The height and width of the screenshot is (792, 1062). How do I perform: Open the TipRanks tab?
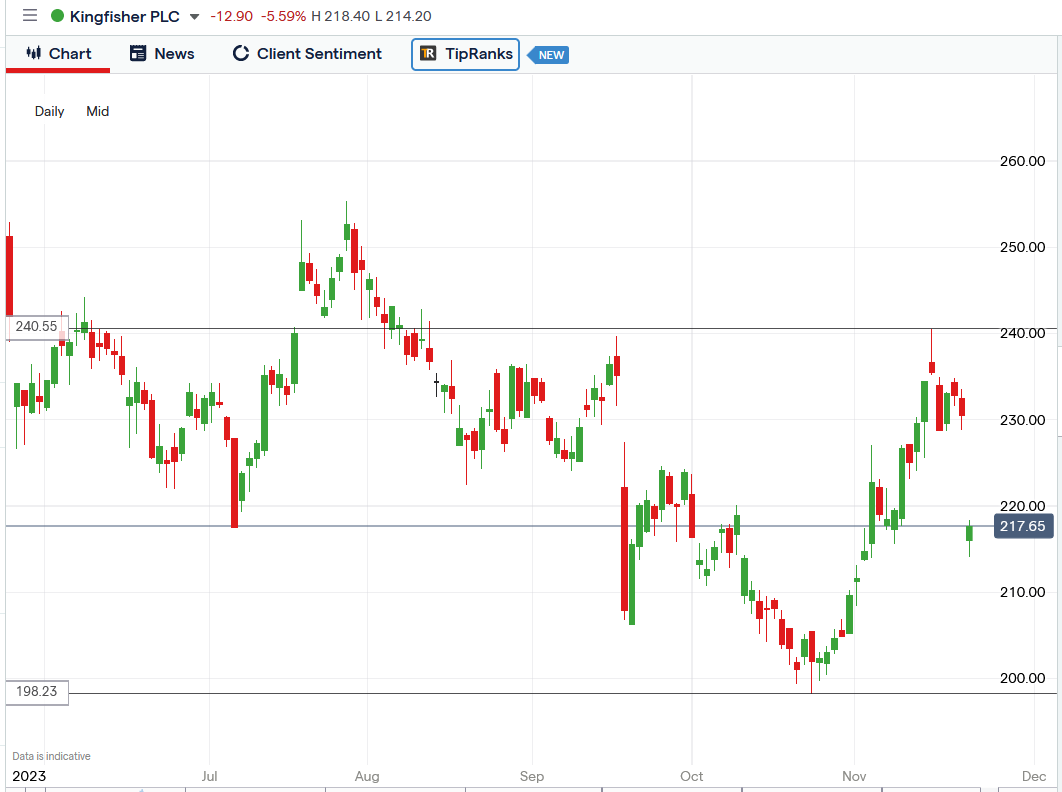pos(465,54)
